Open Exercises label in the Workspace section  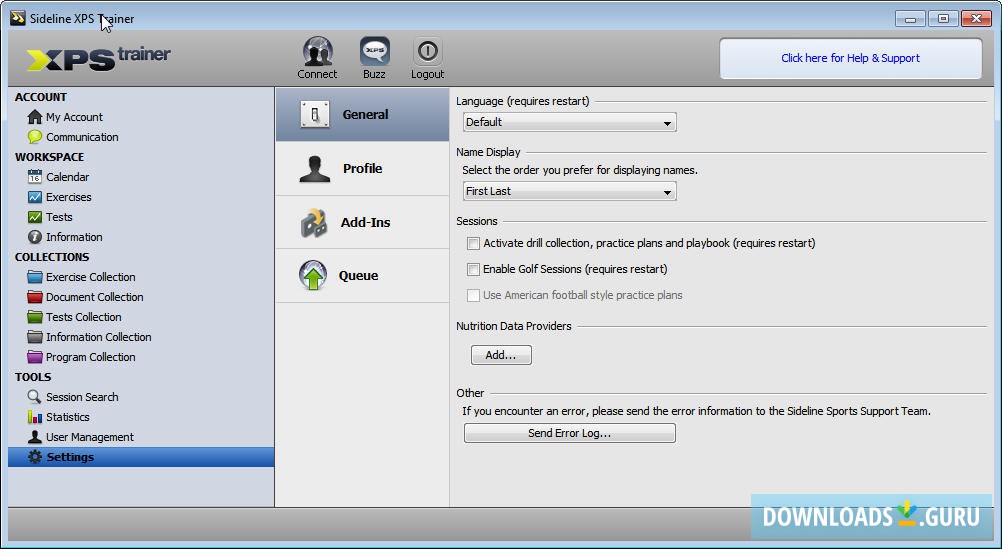pyautogui.click(x=68, y=197)
